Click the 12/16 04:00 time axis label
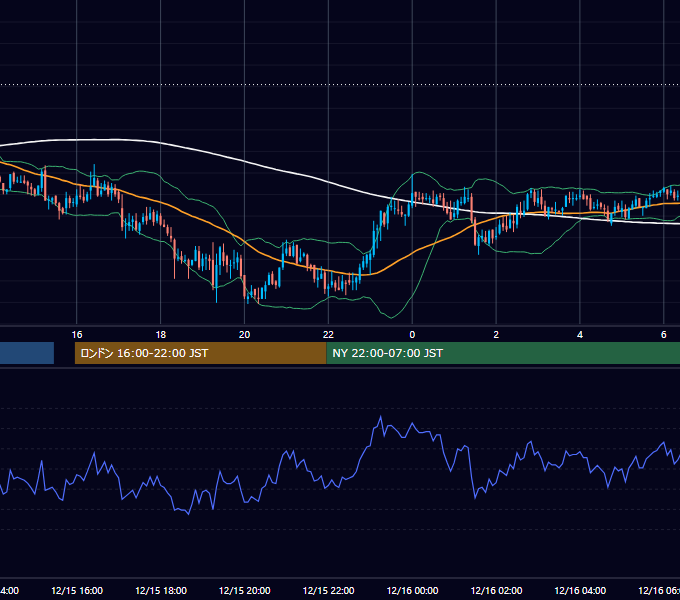 pos(580,590)
